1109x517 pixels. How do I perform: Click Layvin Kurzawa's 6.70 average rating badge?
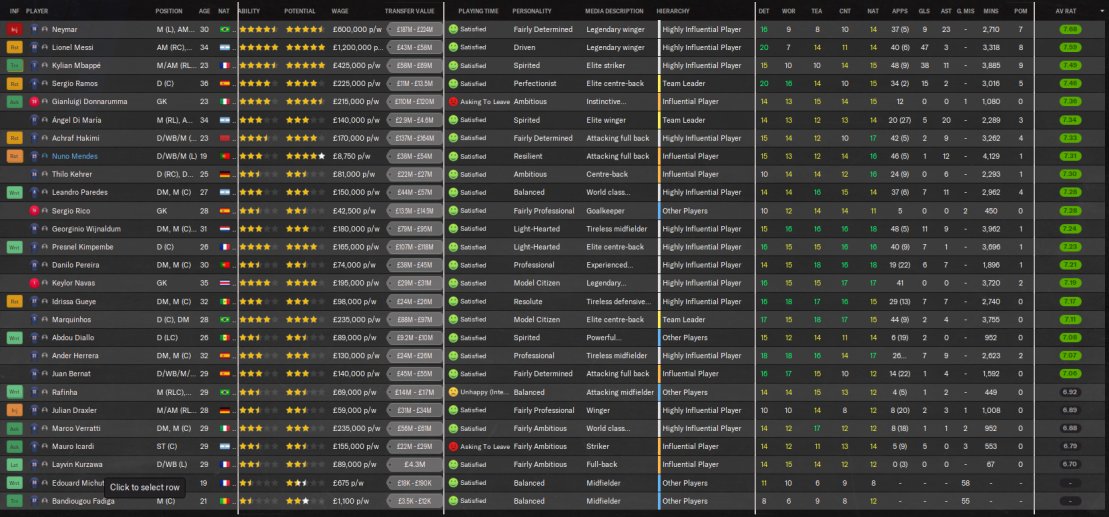(1070, 465)
